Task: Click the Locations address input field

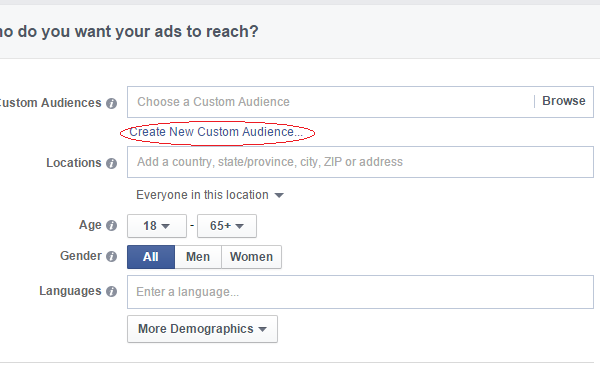Action: coord(360,162)
